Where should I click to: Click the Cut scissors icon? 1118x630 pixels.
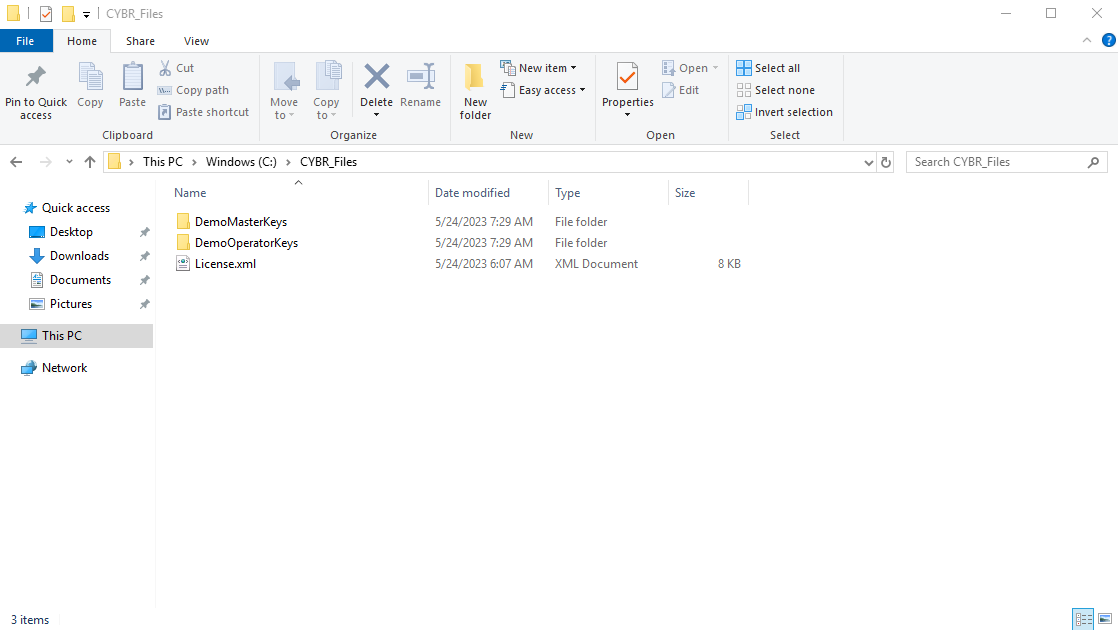tap(165, 68)
